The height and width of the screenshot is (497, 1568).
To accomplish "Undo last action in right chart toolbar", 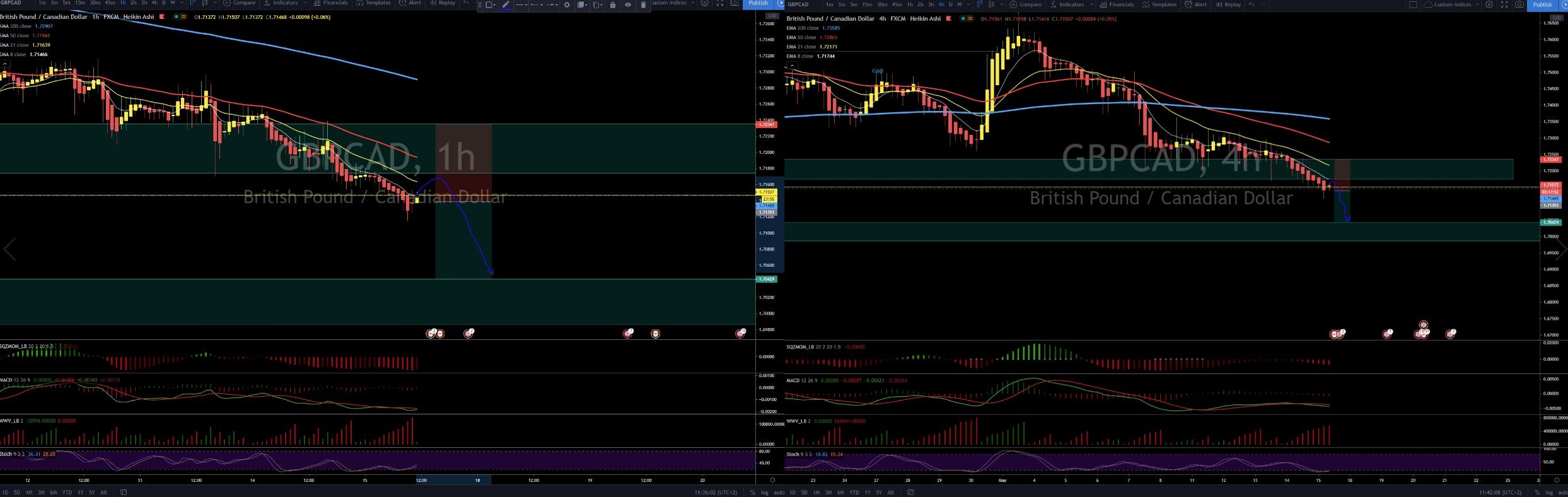I will pyautogui.click(x=1251, y=4).
